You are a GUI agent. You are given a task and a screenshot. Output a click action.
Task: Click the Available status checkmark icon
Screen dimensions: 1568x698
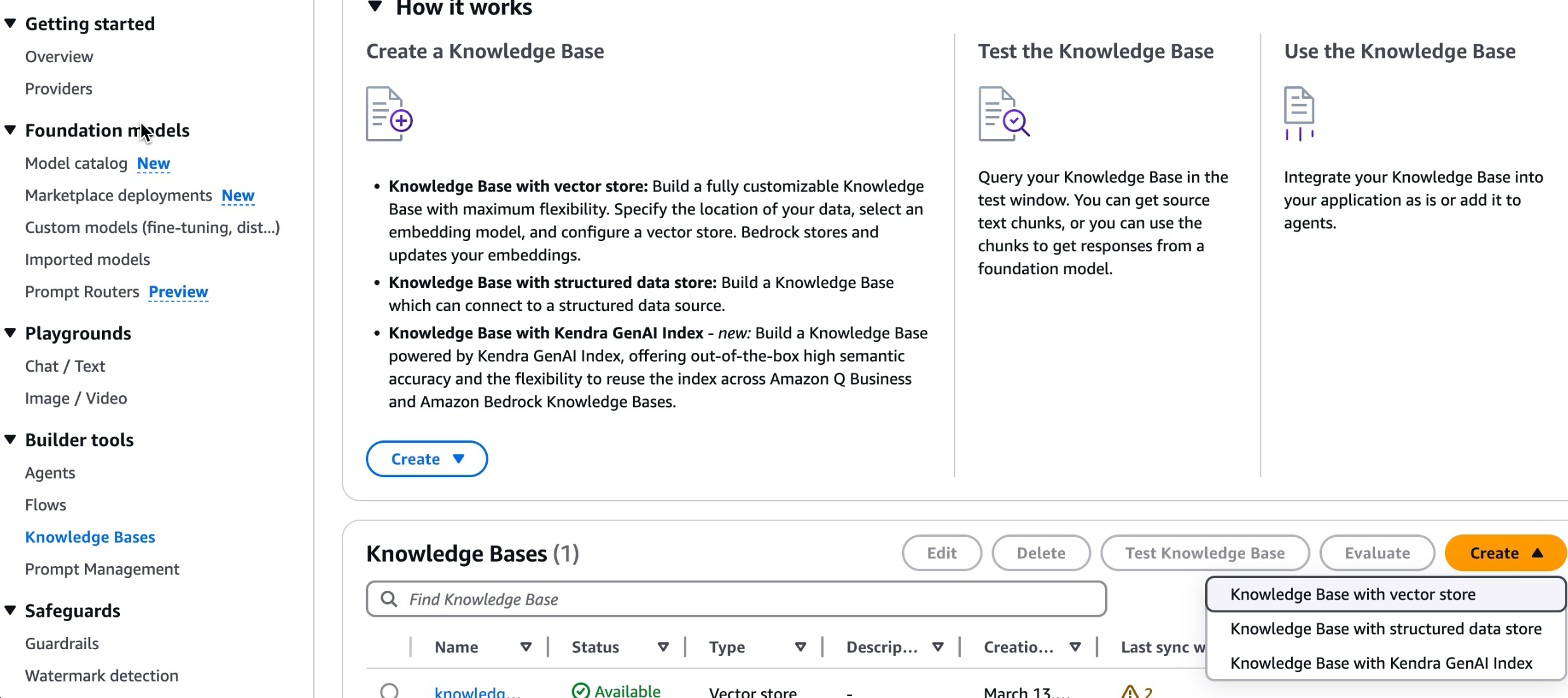click(x=580, y=690)
